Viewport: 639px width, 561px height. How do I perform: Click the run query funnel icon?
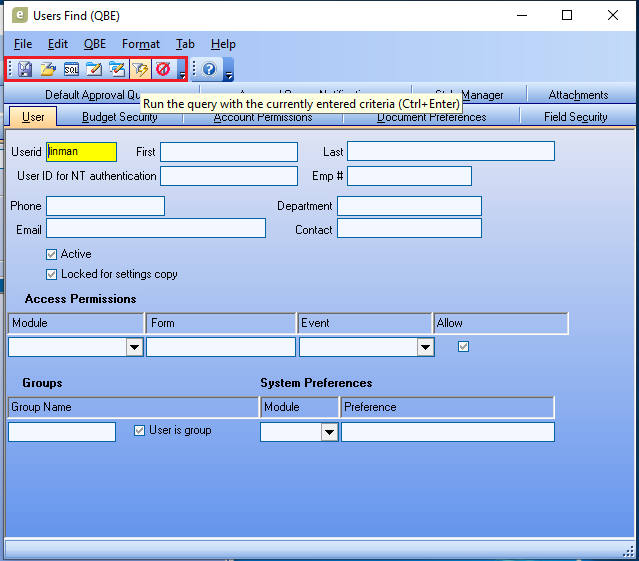[x=140, y=69]
